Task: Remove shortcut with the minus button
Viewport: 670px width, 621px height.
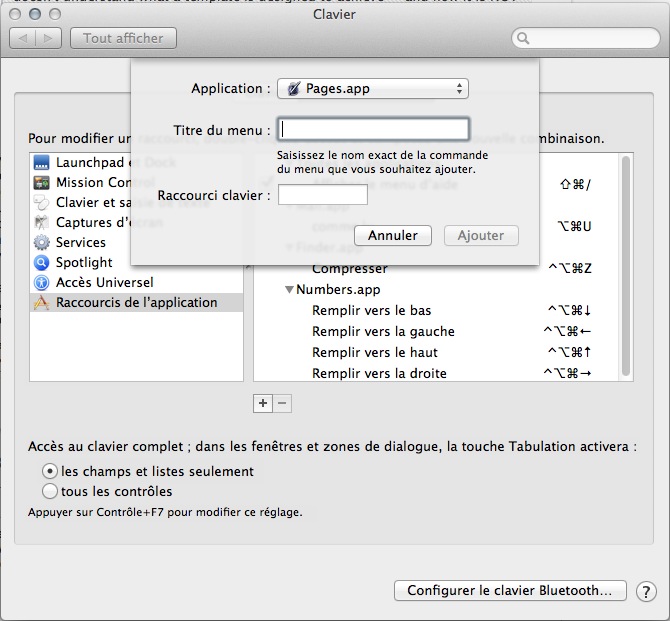Action: click(x=282, y=403)
